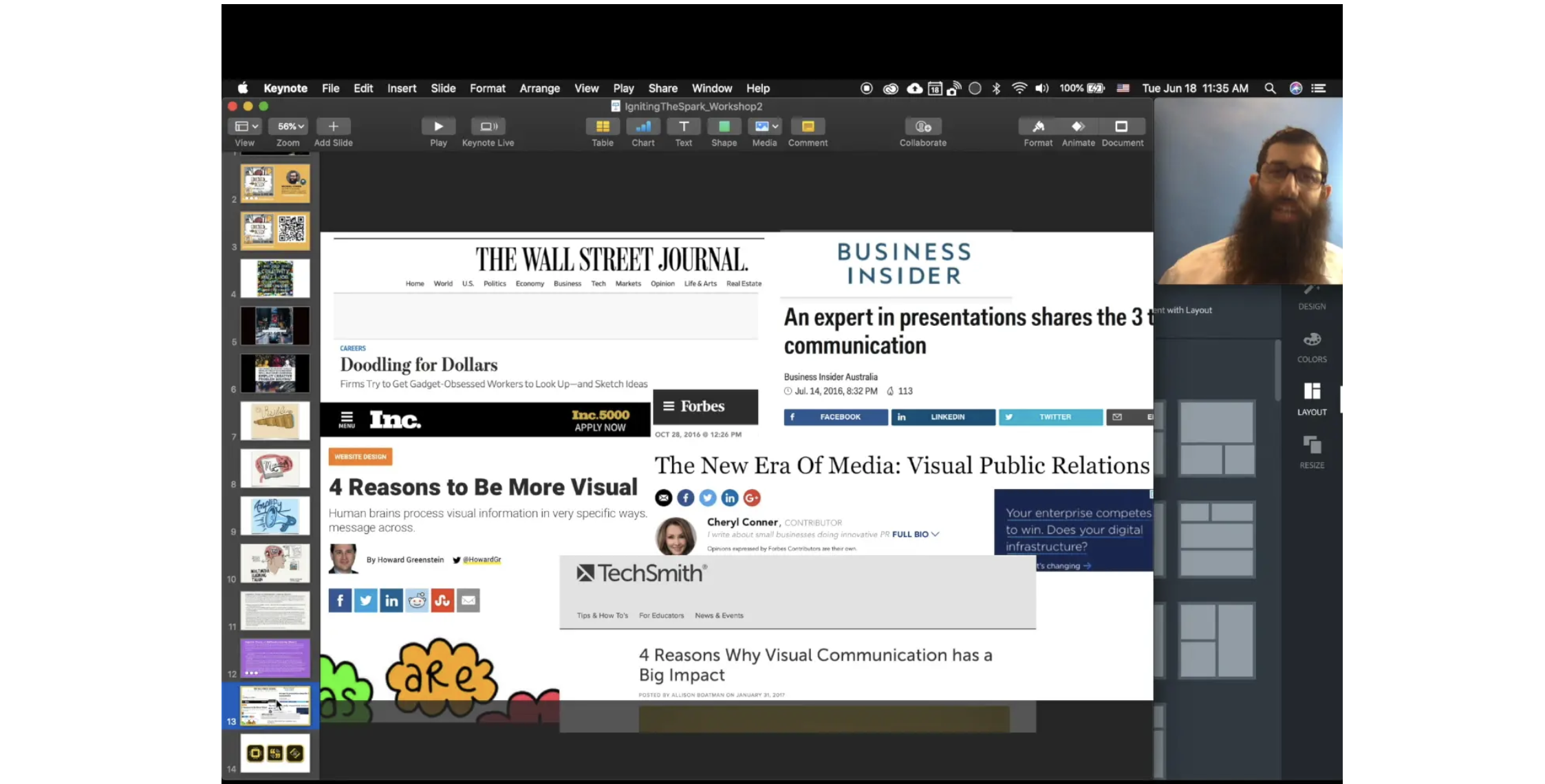Viewport: 1545px width, 784px height.
Task: Open the Layout panel in right sidebar
Action: pyautogui.click(x=1312, y=399)
